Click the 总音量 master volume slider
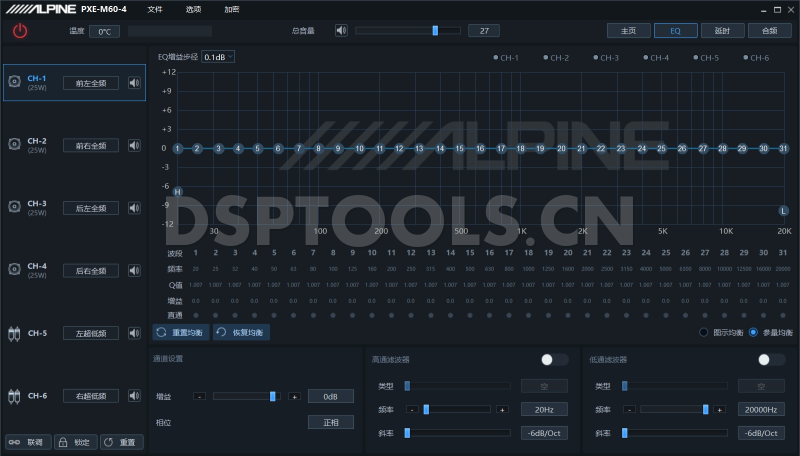The width and height of the screenshot is (800, 456). click(x=408, y=31)
